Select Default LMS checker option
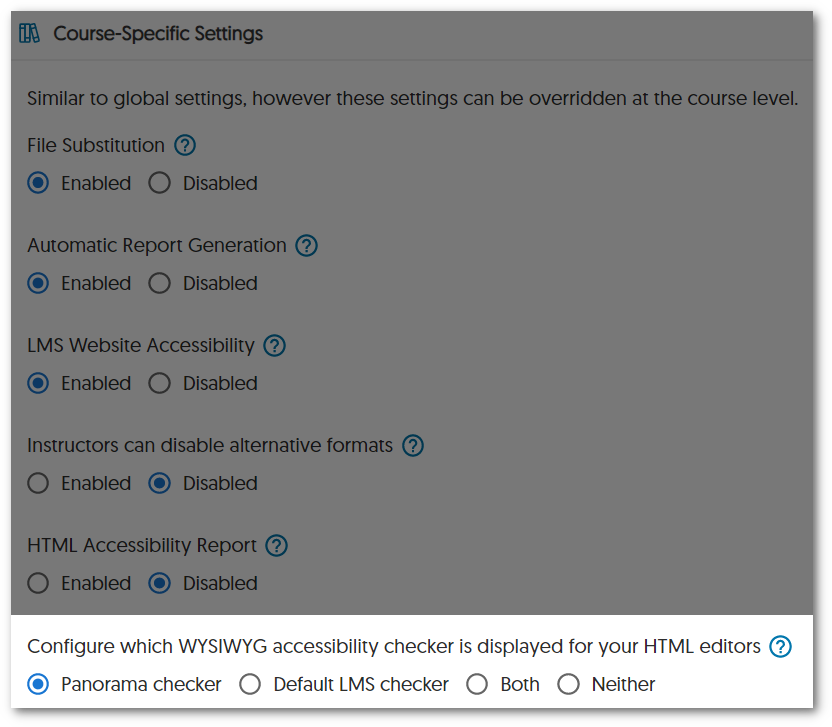Image resolution: width=832 pixels, height=727 pixels. tap(251, 685)
